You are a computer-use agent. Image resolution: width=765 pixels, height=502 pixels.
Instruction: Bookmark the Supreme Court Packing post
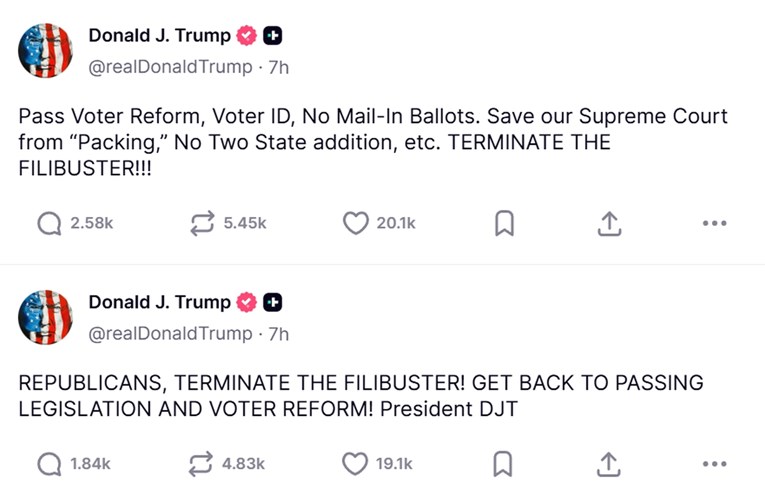pos(505,225)
